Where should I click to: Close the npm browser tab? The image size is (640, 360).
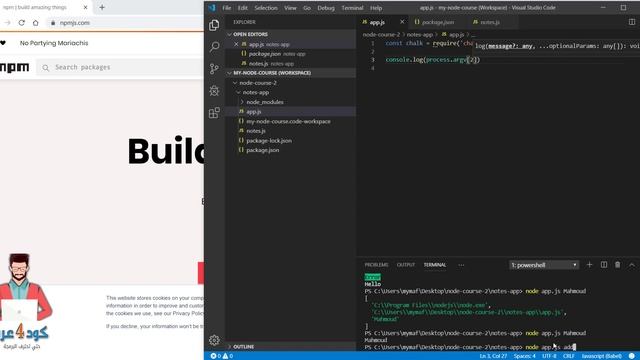(85, 7)
